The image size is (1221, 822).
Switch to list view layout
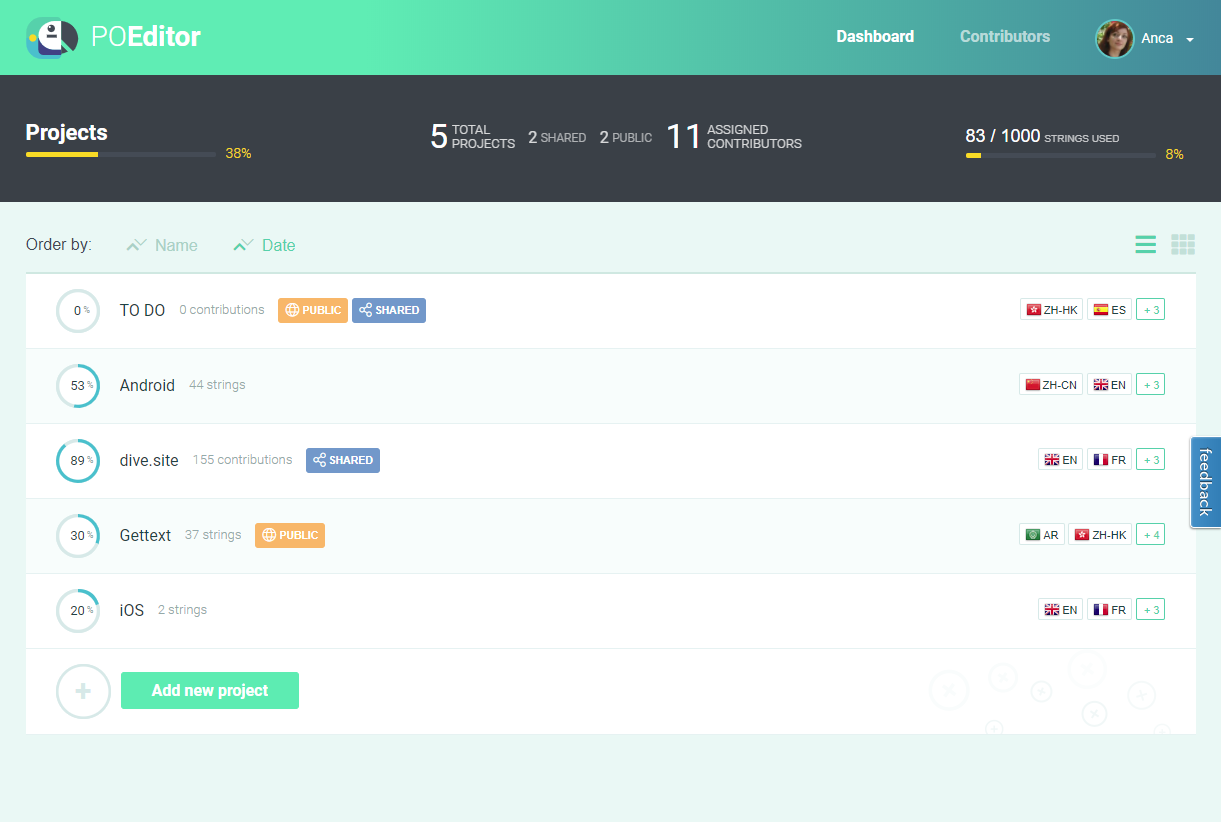1145,244
